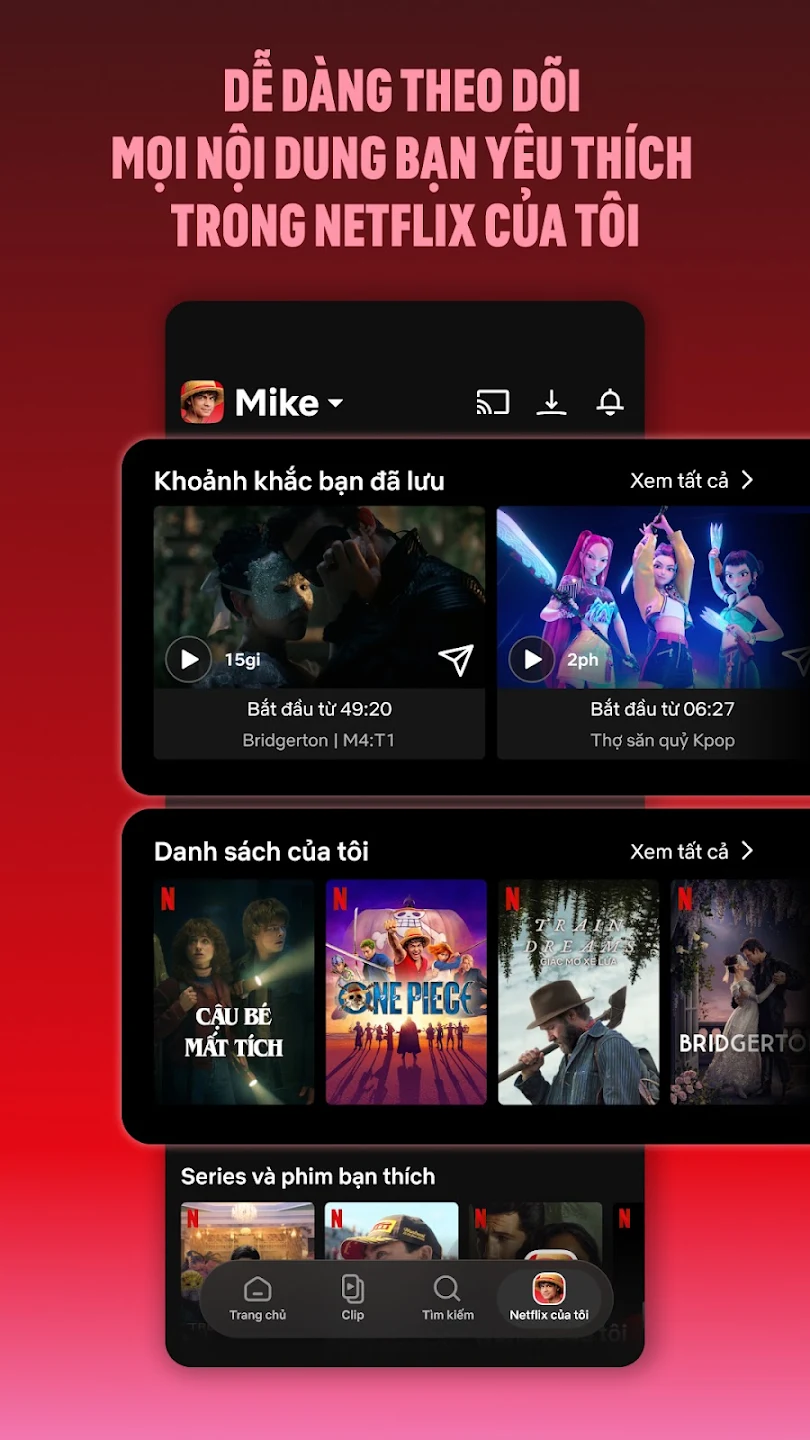Image resolution: width=810 pixels, height=1440 pixels.
Task: Click the Mike profile name
Action: point(277,403)
